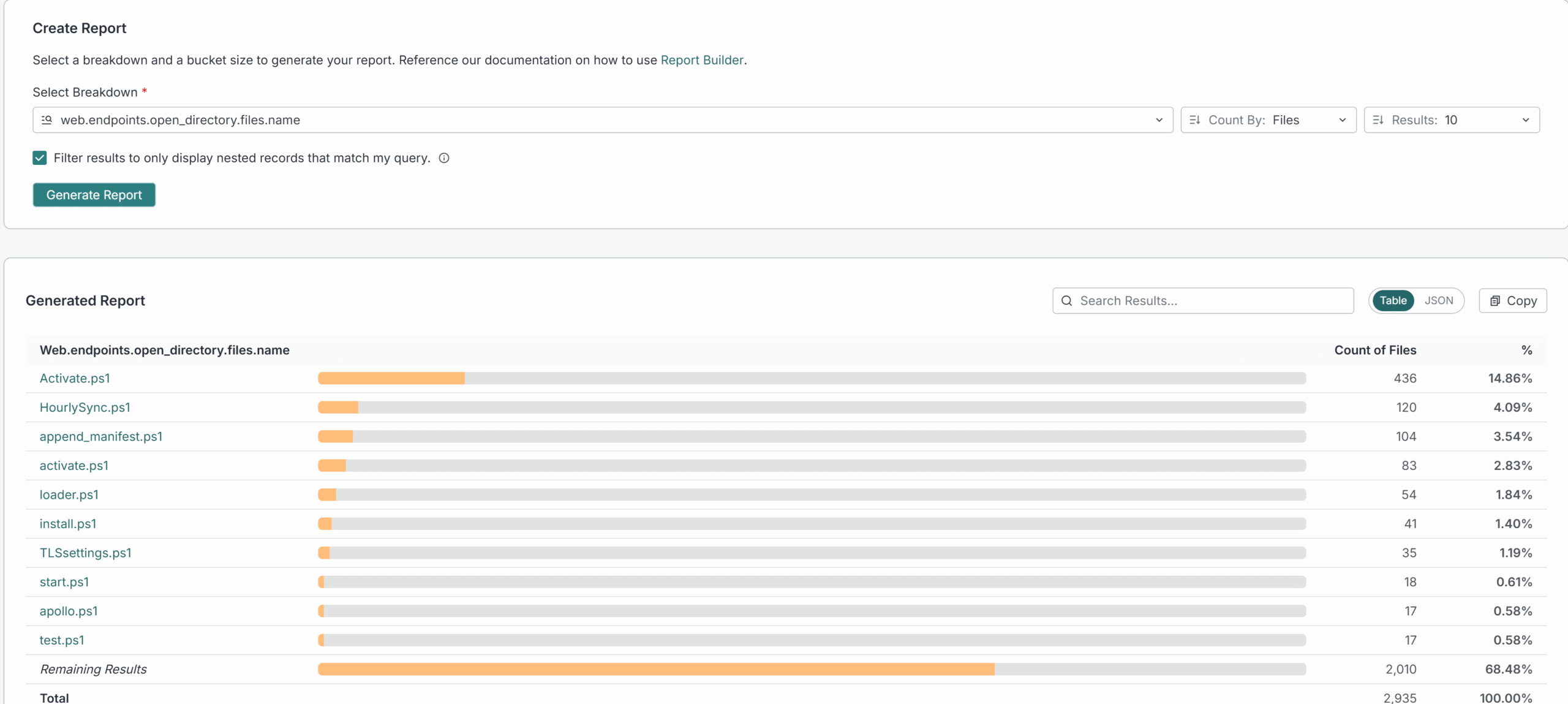The height and width of the screenshot is (704, 1568).
Task: Open the Count By: Files dropdown
Action: [x=1268, y=120]
